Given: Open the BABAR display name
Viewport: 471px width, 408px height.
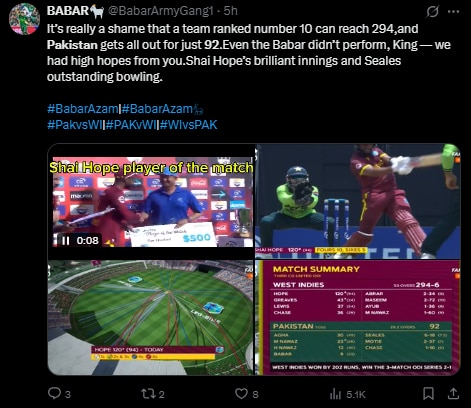Looking at the screenshot, I should 68,11.
